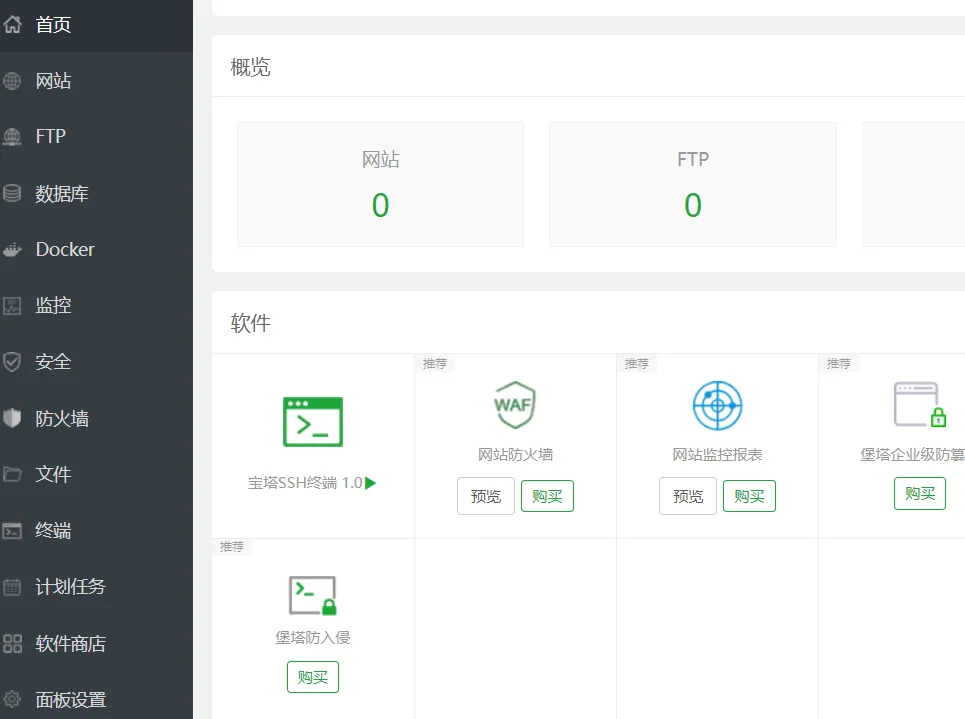
Task: Click the gear icon beside 面板设置
Action: (12, 699)
